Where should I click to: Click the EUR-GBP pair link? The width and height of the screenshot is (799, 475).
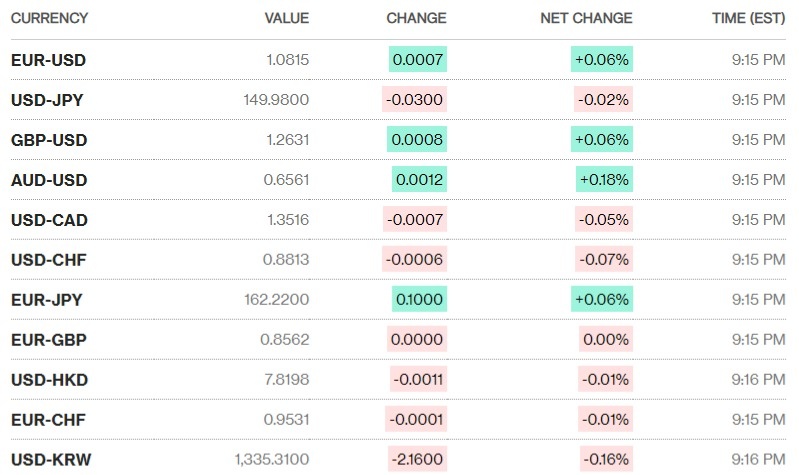point(48,340)
